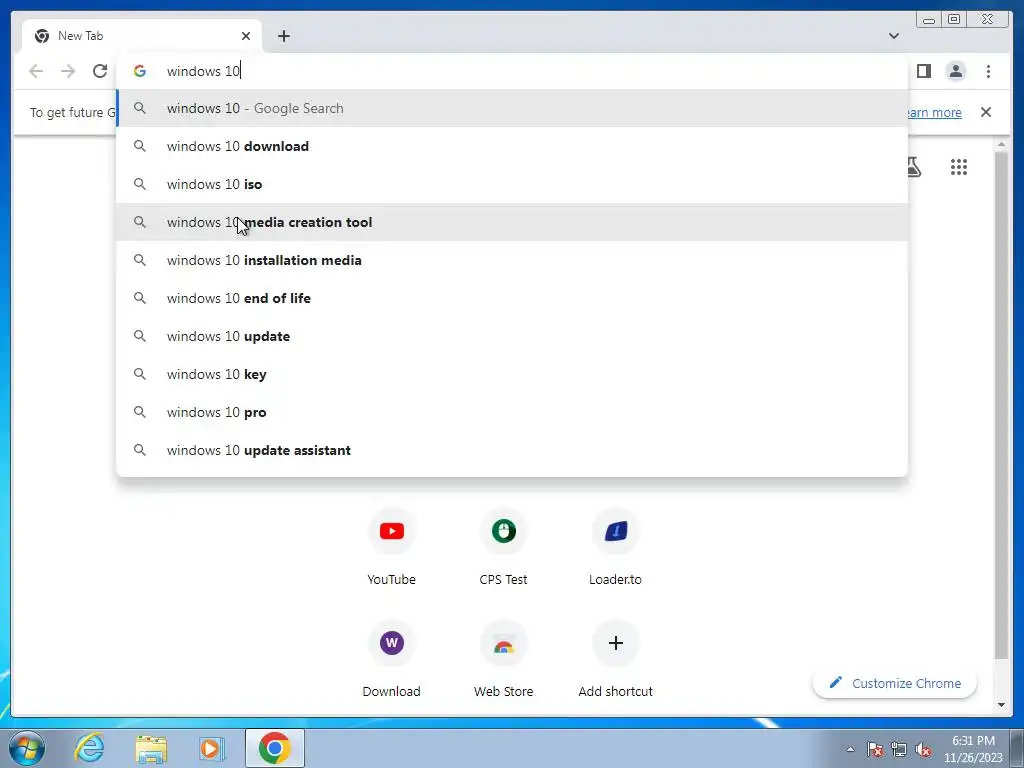
Task: Click scrollbar down arrow
Action: 1001,705
